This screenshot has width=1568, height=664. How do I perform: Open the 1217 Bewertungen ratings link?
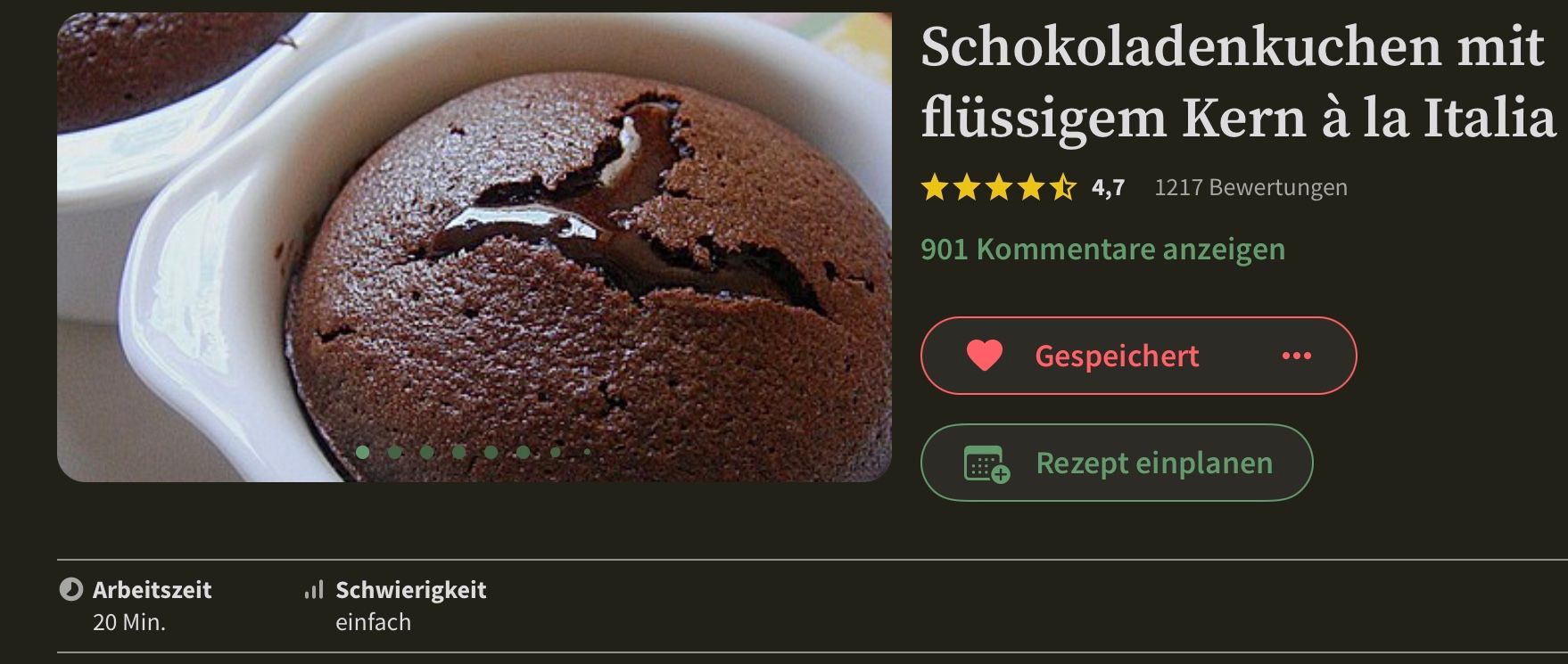(1250, 188)
